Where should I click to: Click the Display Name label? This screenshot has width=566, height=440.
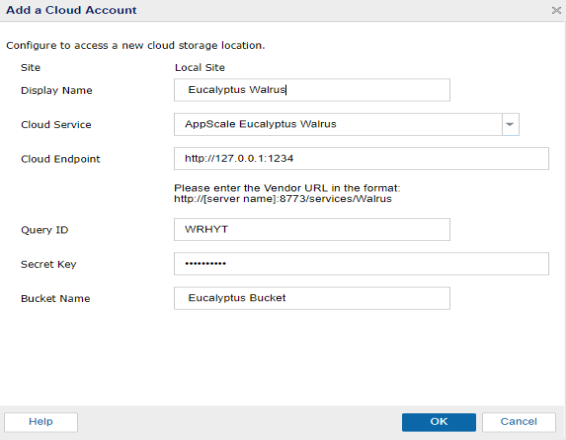tap(56, 91)
